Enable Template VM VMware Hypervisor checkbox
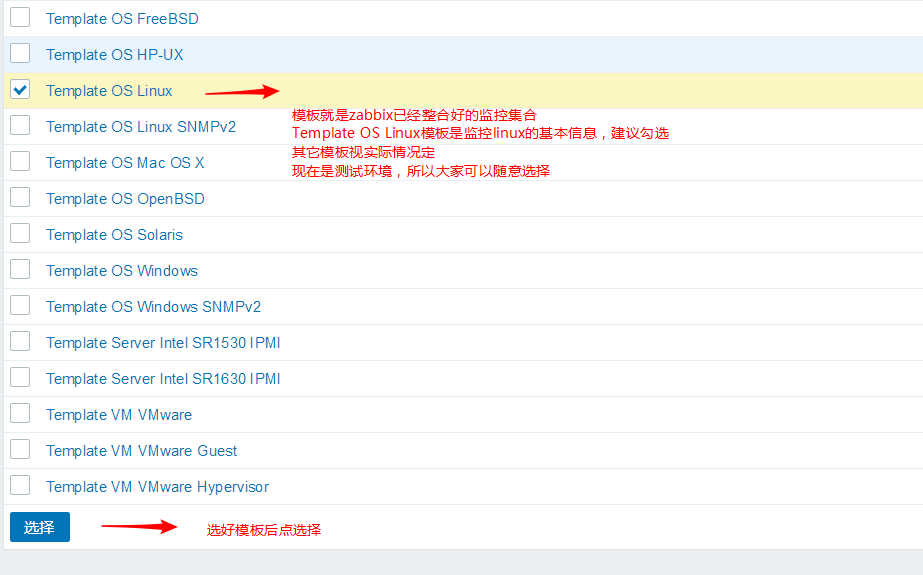 [20, 485]
